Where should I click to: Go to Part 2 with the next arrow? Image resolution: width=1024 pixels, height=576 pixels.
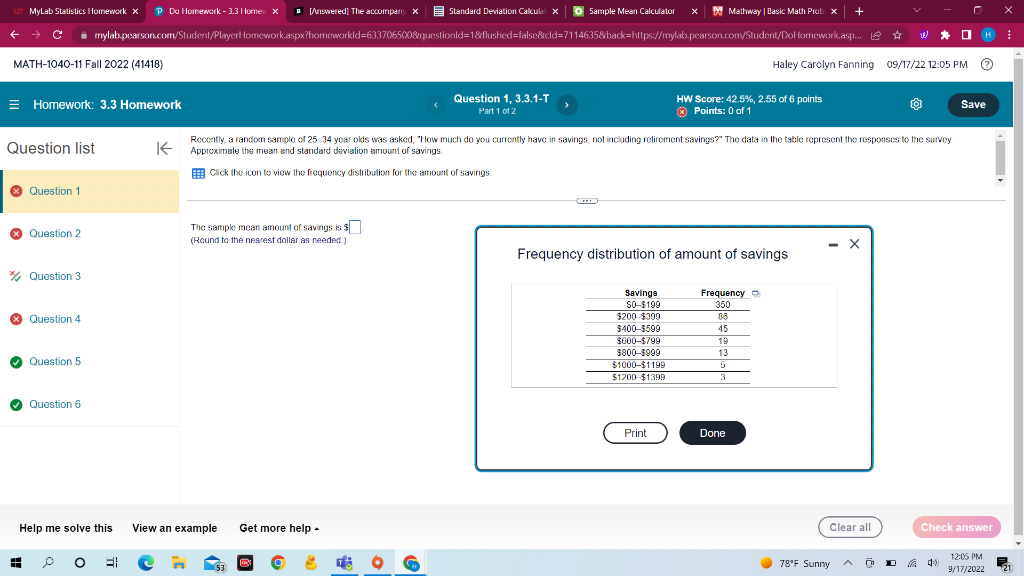pyautogui.click(x=567, y=104)
